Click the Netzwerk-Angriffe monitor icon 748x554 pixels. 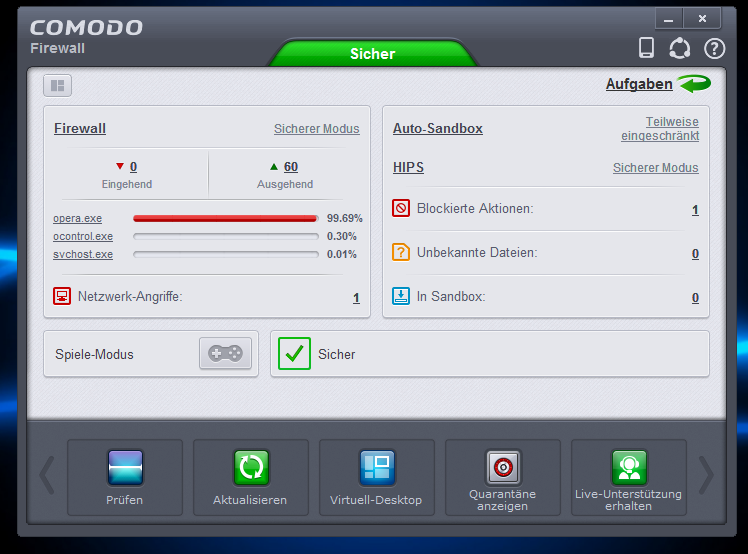62,296
